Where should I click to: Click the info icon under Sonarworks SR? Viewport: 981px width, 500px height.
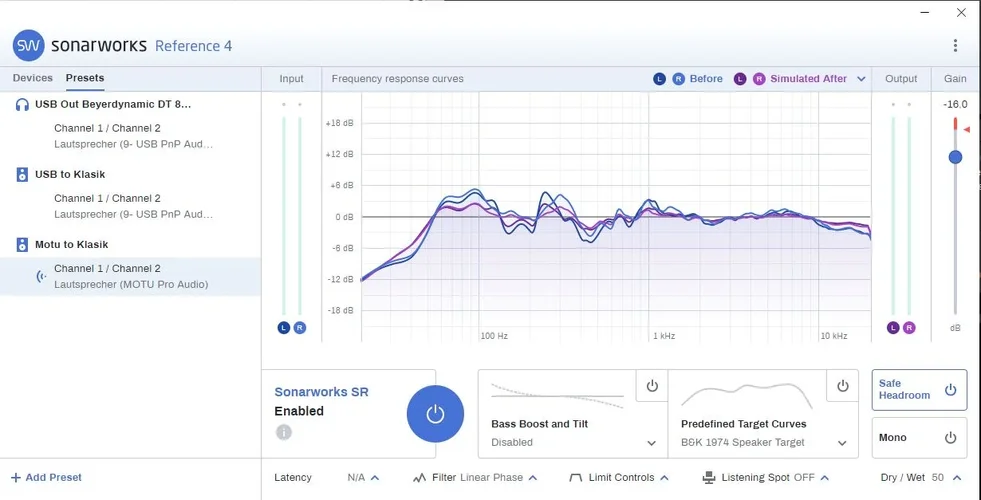point(284,432)
